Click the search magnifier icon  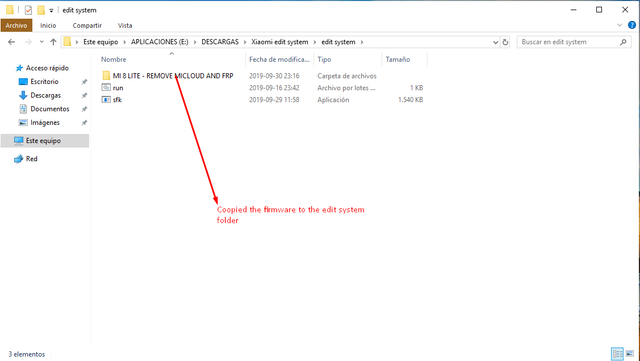pyautogui.click(x=623, y=42)
